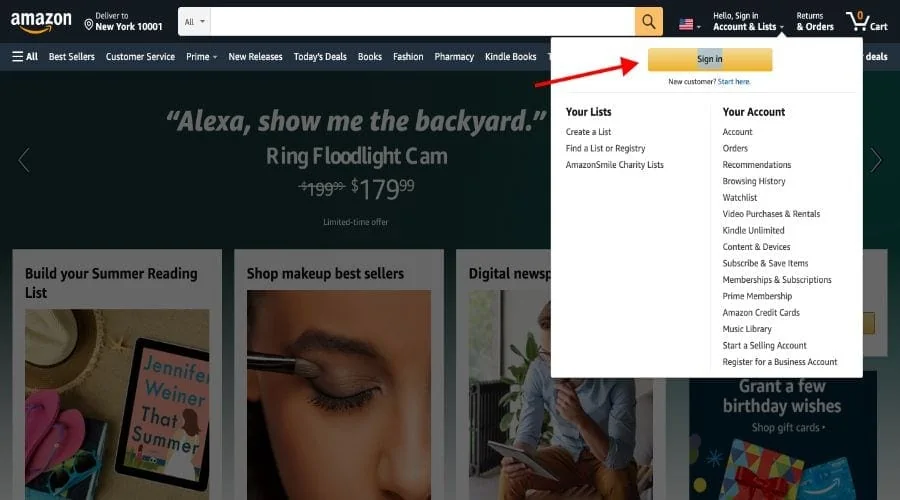The height and width of the screenshot is (500, 900).
Task: Click the Amazon logo
Action: click(41, 22)
